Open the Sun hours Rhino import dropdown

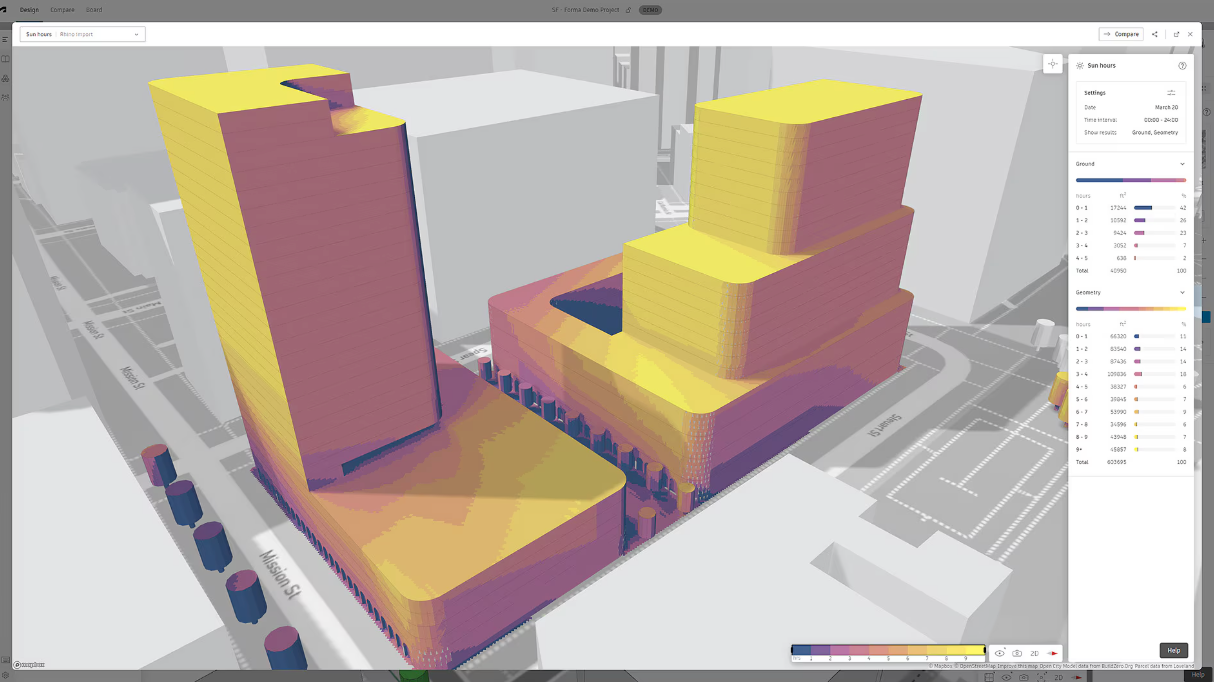pyautogui.click(x=82, y=34)
